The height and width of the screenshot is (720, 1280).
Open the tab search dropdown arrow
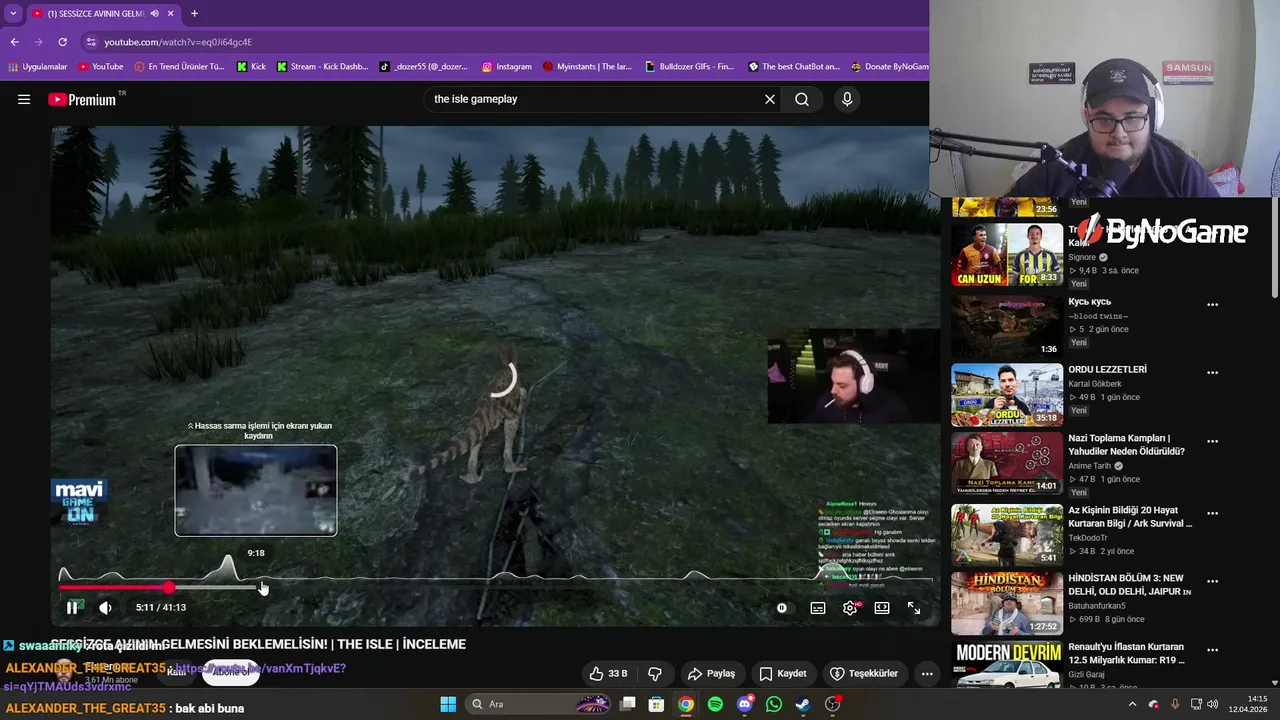click(x=13, y=13)
